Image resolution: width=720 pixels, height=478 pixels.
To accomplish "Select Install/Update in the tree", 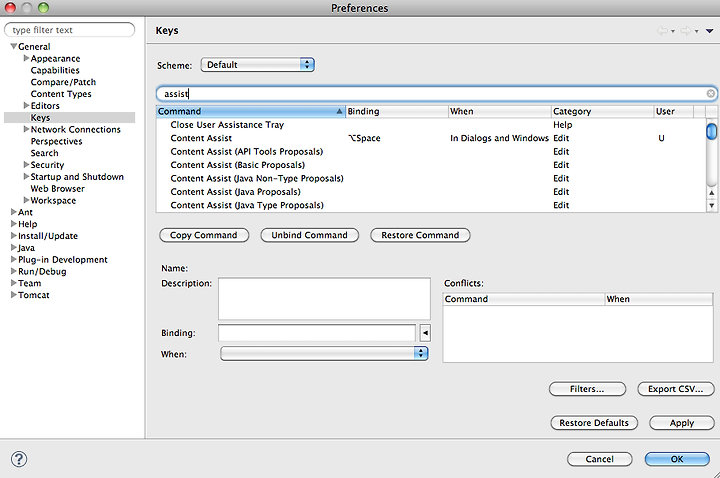I will [x=48, y=236].
